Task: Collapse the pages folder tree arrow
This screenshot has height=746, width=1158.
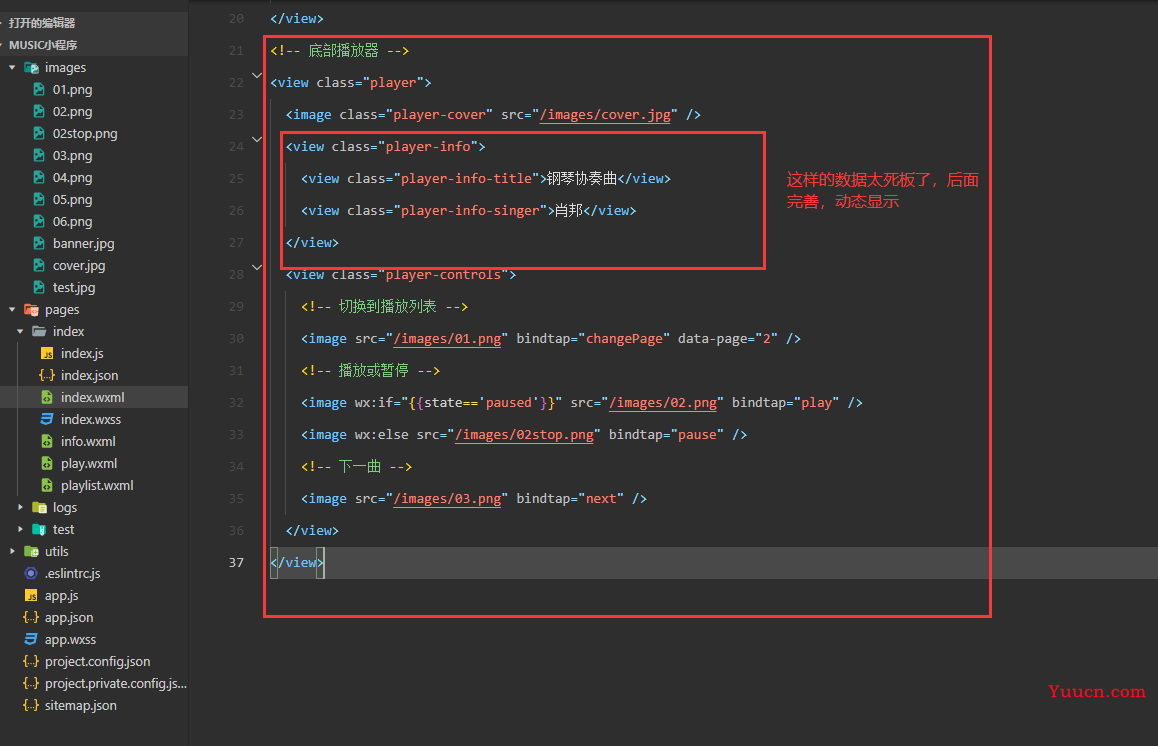Action: click(12, 309)
